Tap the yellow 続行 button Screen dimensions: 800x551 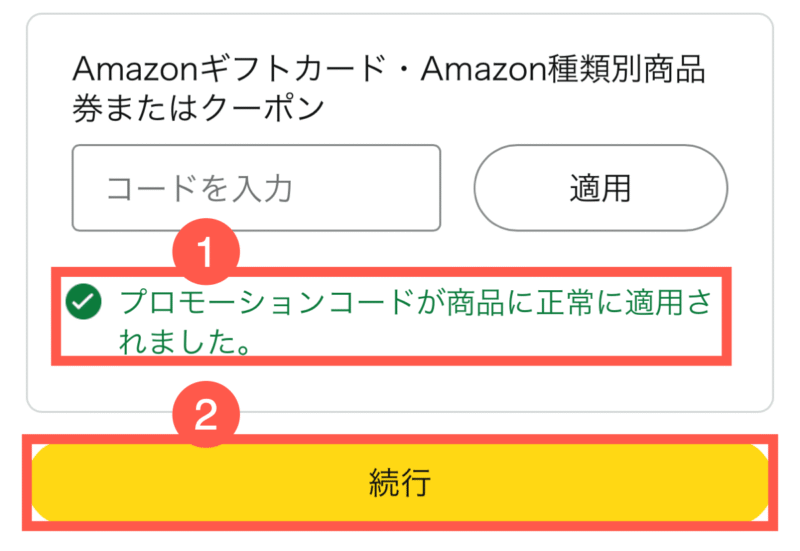pyautogui.click(x=400, y=482)
